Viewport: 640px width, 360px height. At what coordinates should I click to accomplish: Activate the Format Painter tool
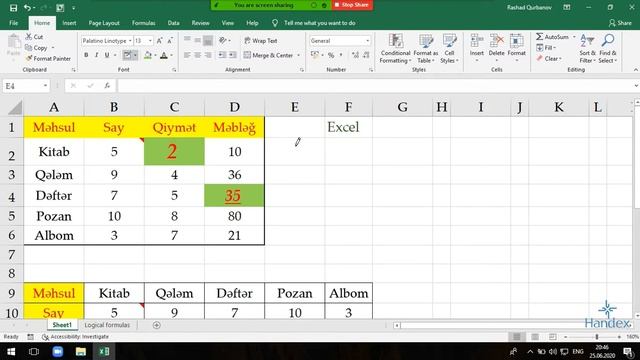pyautogui.click(x=48, y=58)
